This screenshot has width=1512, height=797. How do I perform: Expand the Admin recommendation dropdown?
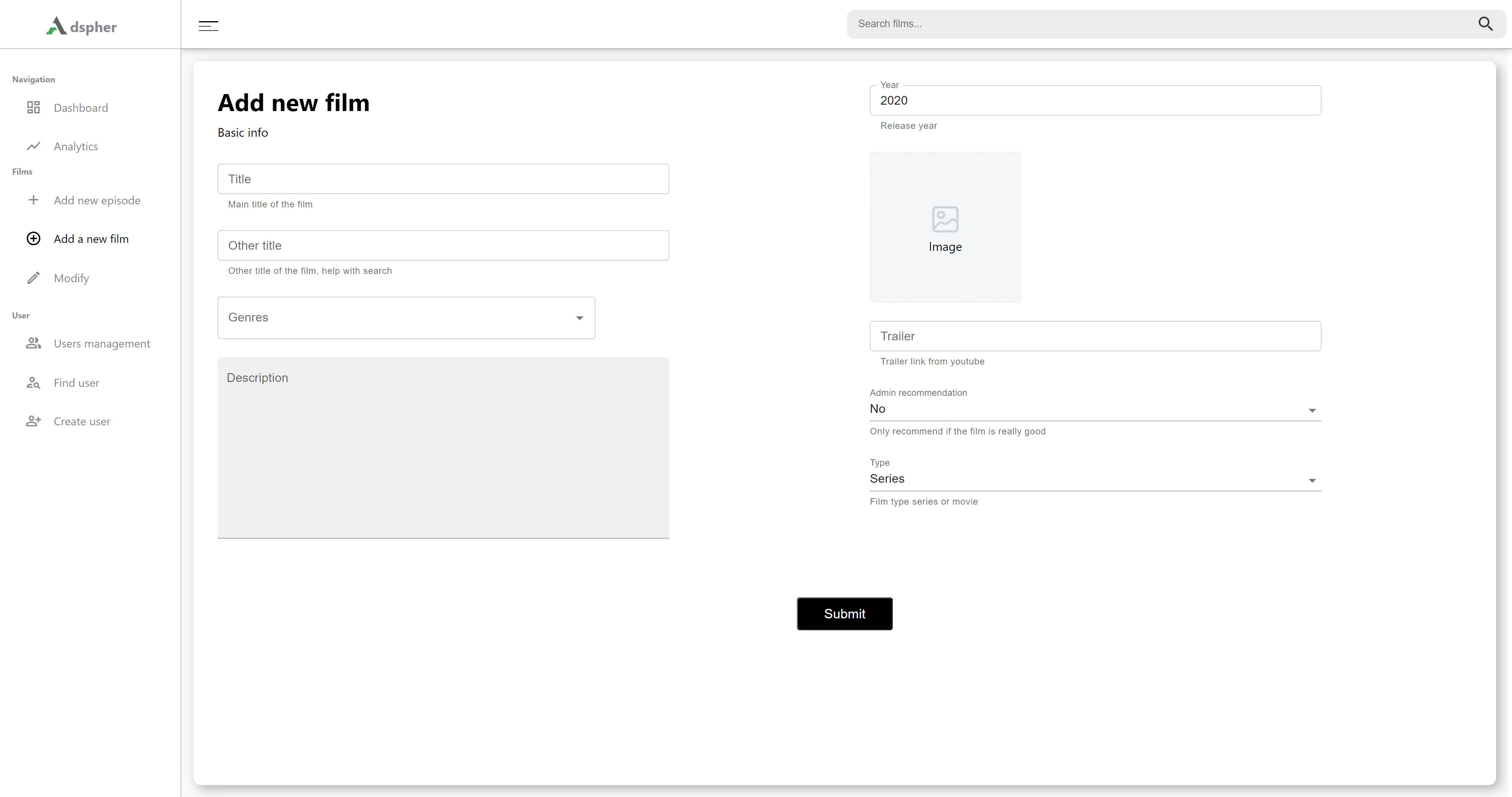1095,409
